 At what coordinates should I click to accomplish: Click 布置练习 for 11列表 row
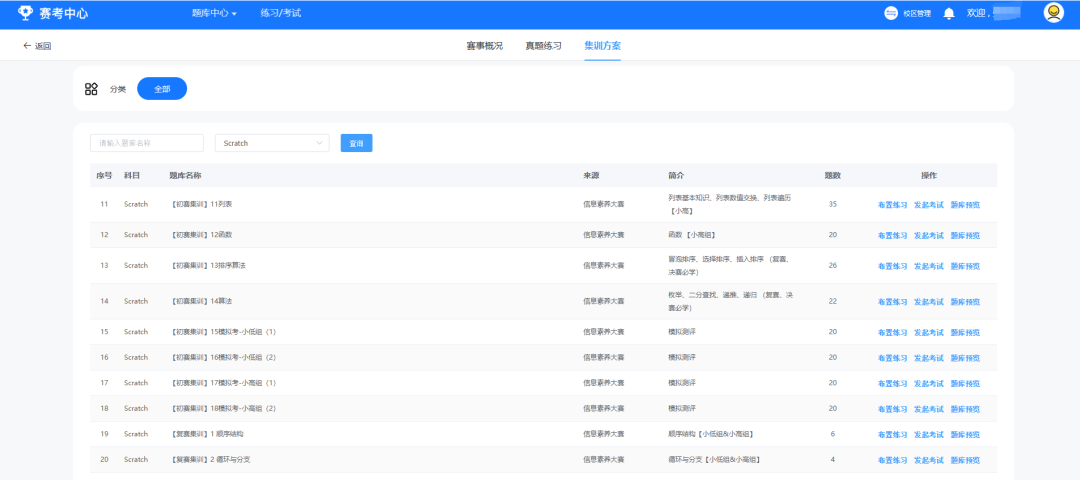(x=892, y=205)
